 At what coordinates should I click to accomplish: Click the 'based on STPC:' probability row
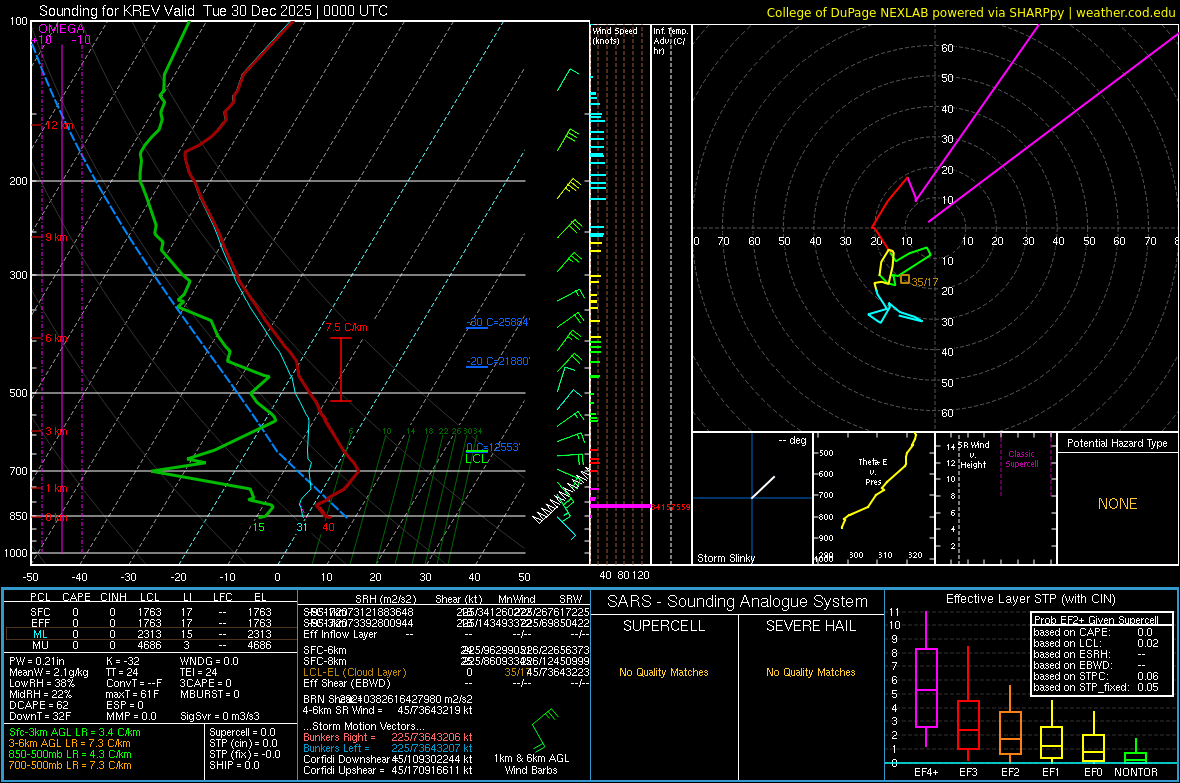(x=1096, y=676)
